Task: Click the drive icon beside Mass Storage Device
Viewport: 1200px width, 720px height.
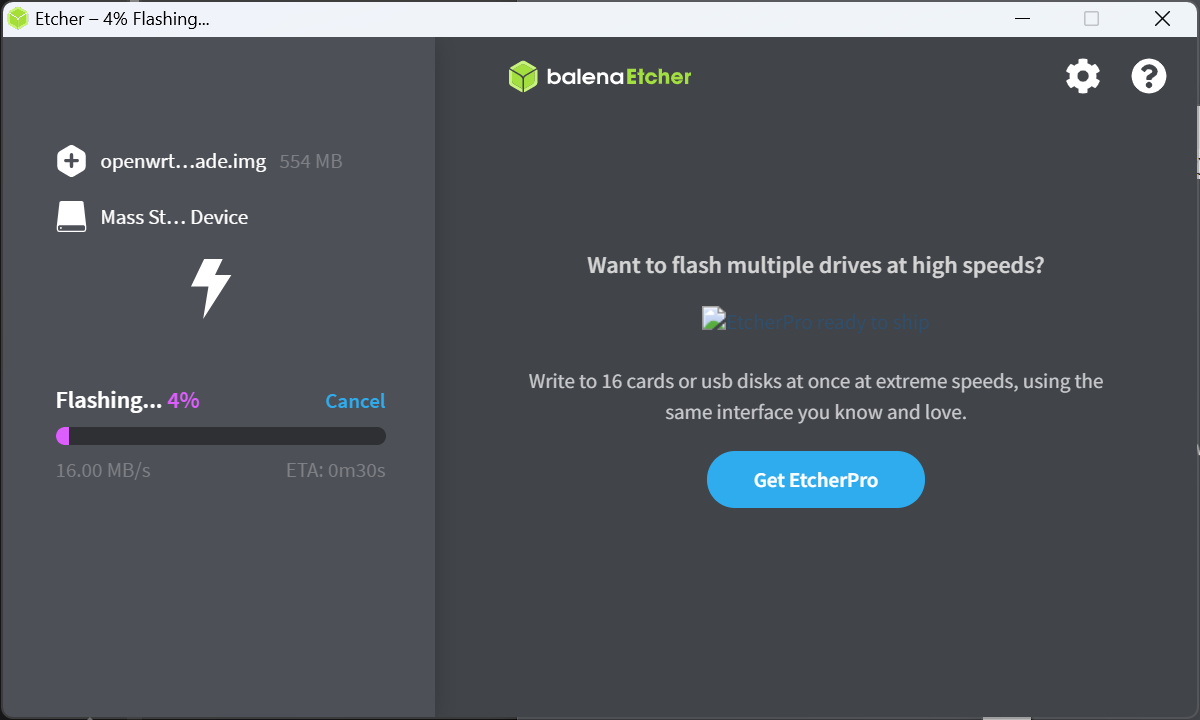Action: coord(71,217)
